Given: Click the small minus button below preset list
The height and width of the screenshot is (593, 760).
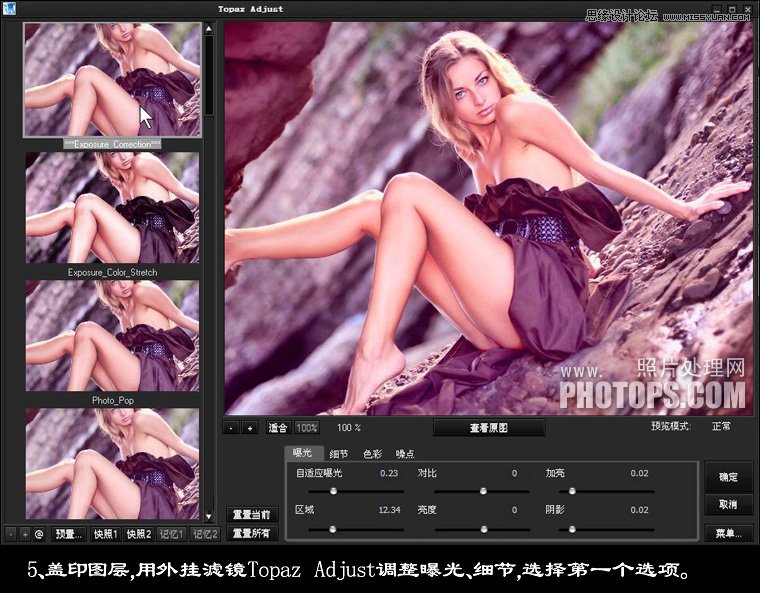Looking at the screenshot, I should click(x=11, y=534).
